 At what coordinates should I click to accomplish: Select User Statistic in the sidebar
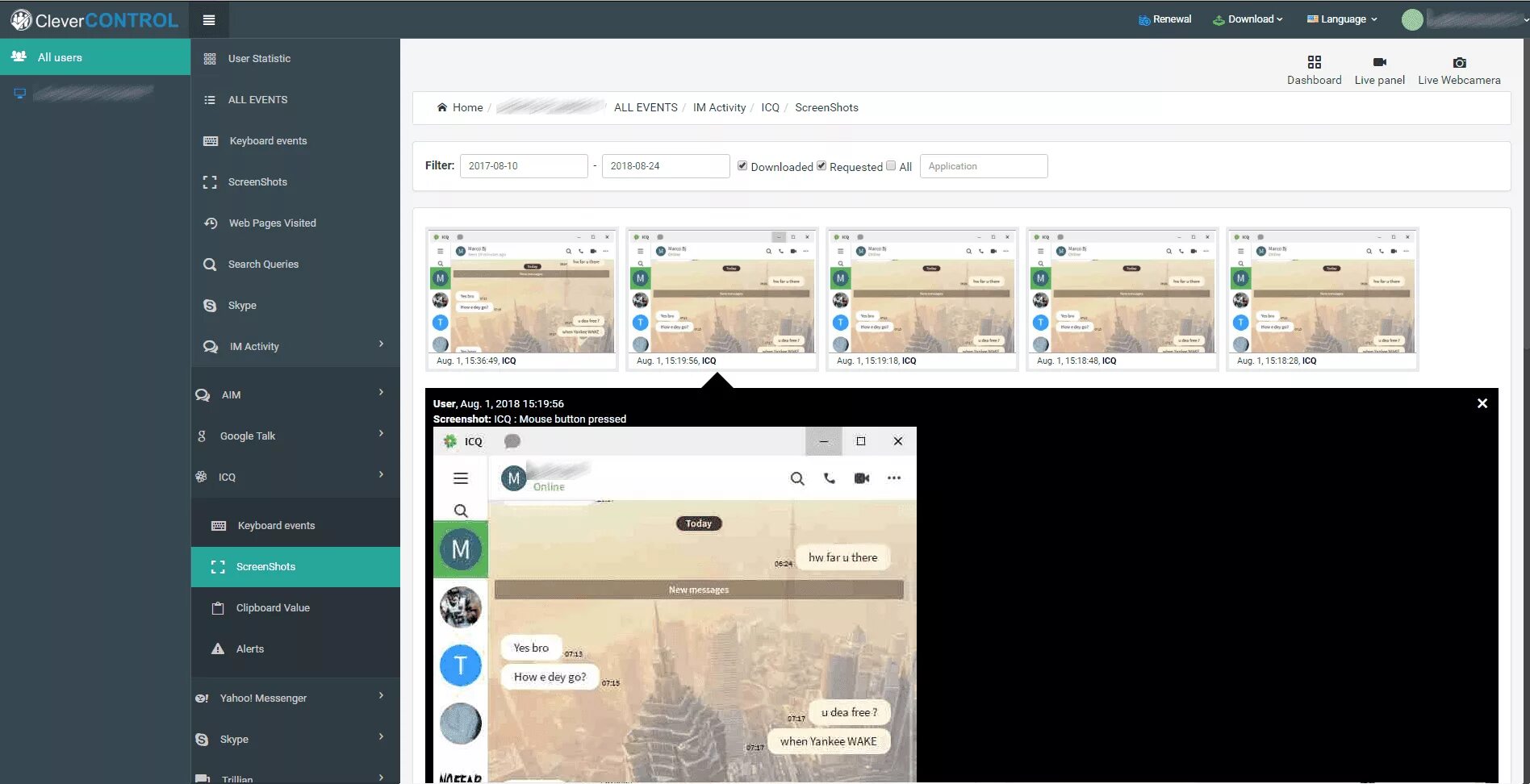click(295, 59)
